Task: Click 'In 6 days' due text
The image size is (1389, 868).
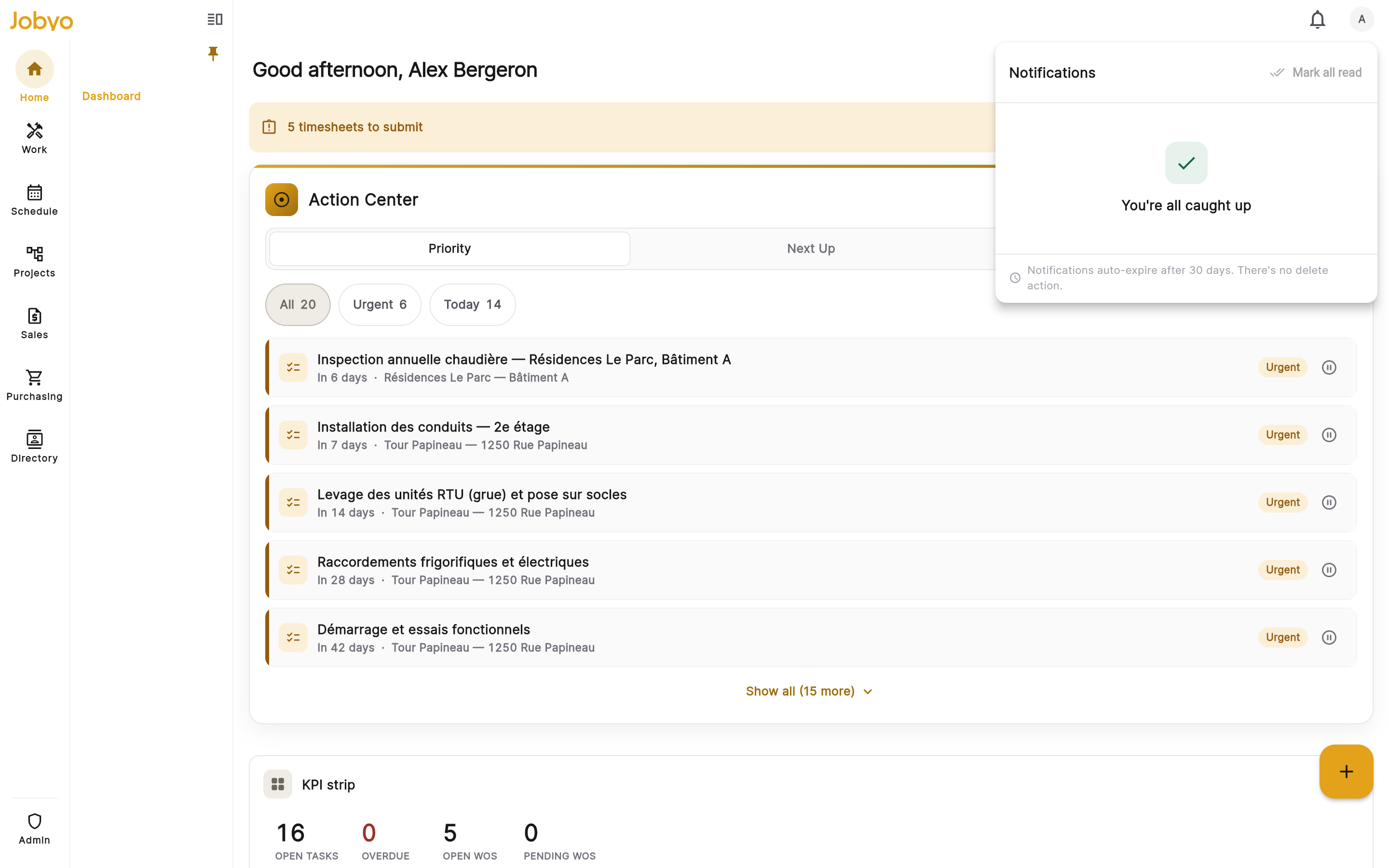Action: click(x=342, y=378)
